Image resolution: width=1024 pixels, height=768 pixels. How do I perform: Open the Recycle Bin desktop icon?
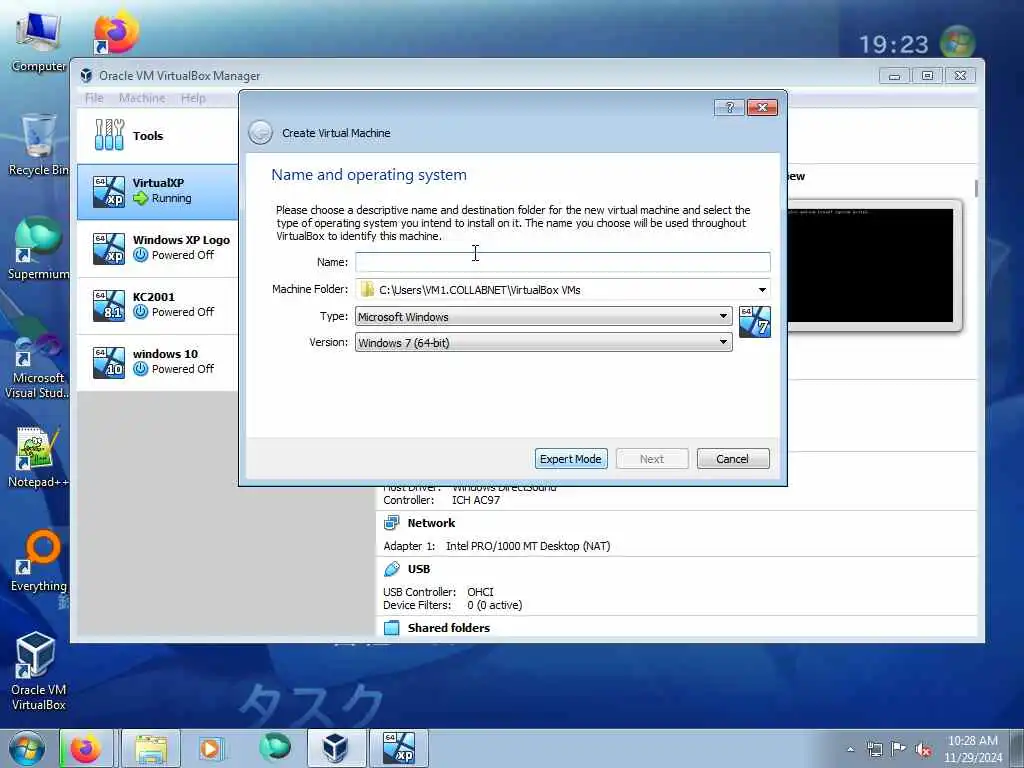[x=39, y=145]
